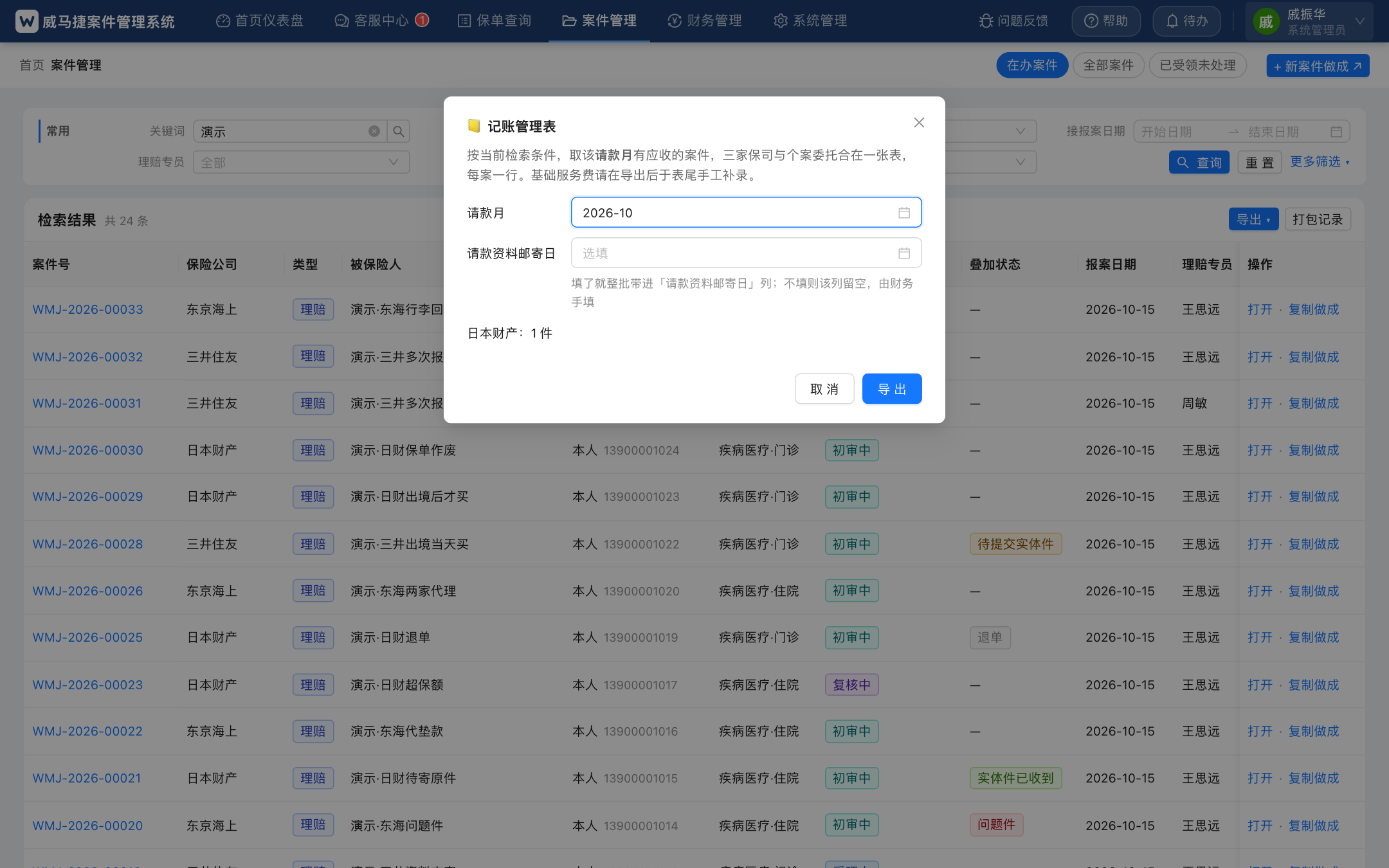Open the 导出 dropdown button
1389x868 pixels.
point(1253,219)
